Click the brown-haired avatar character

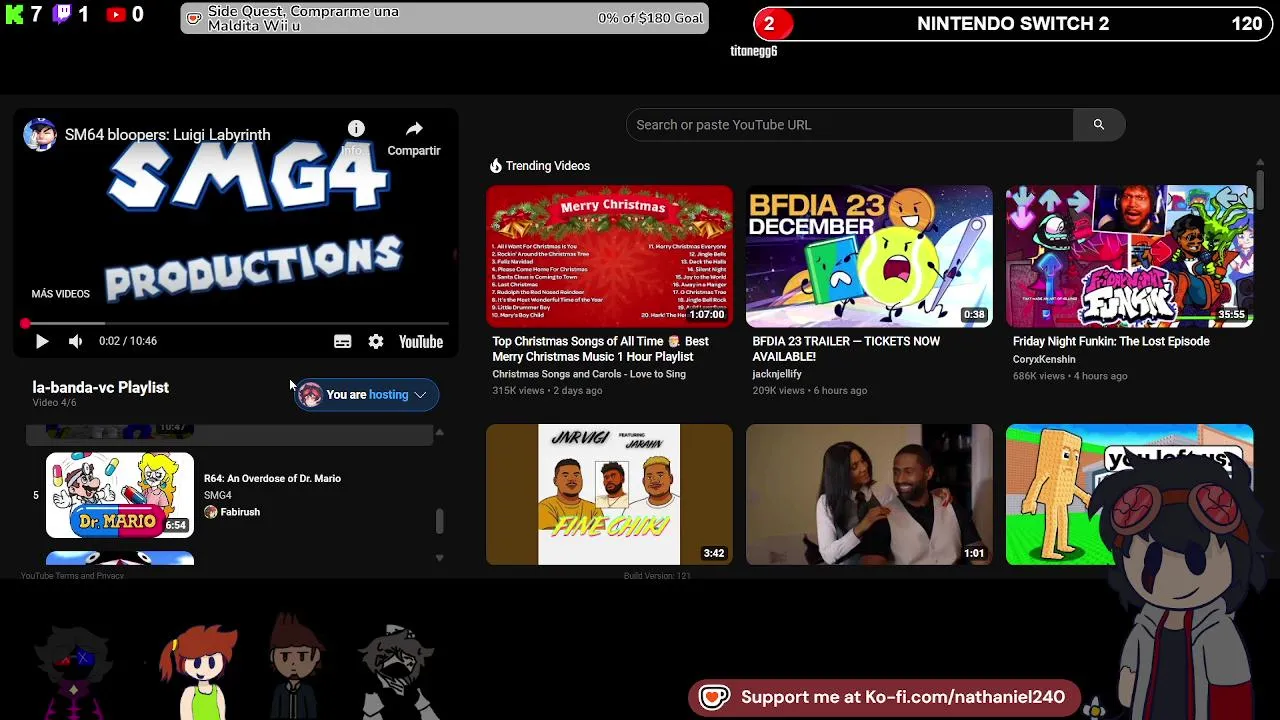coord(295,668)
